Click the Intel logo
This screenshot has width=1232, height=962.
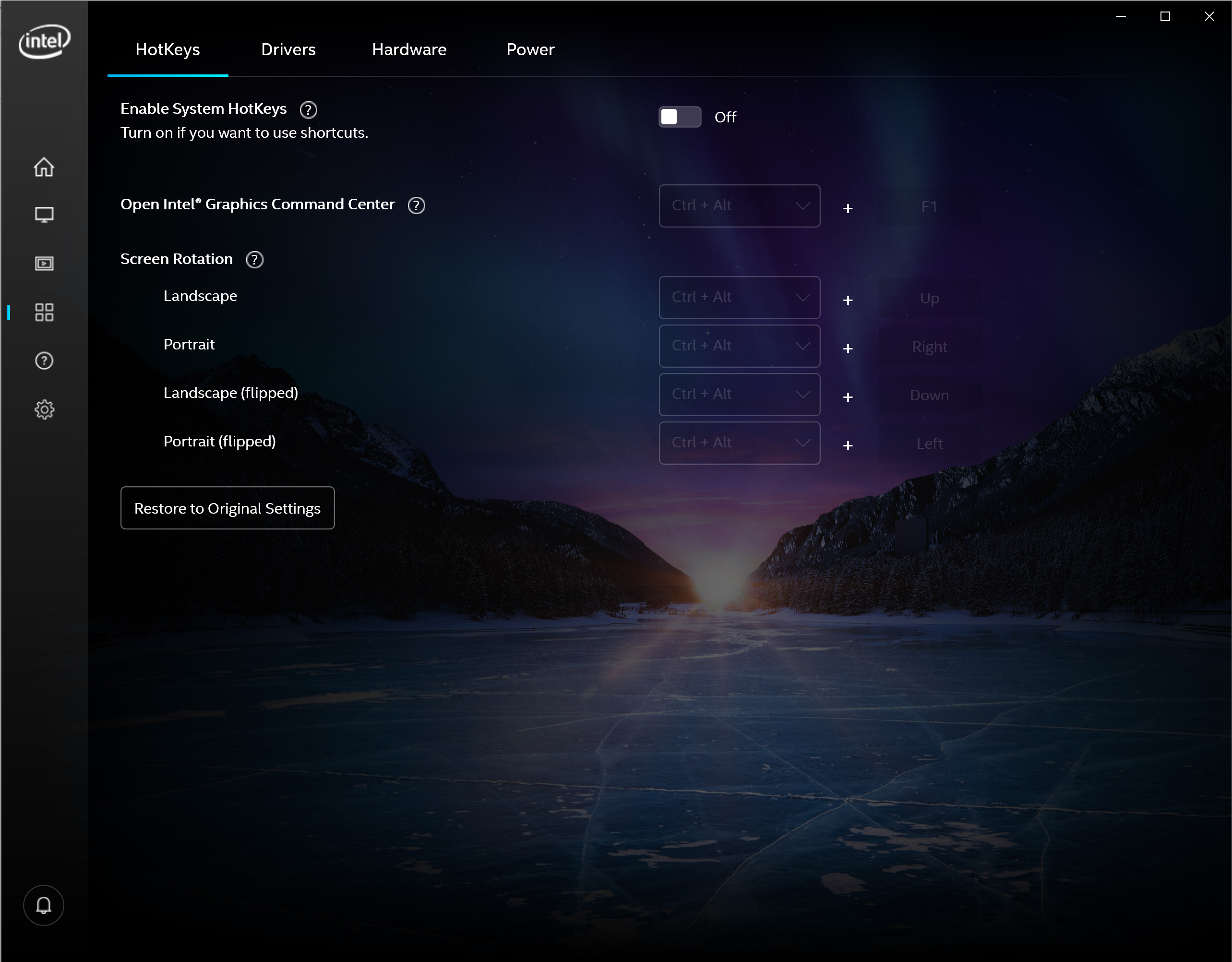(x=44, y=41)
